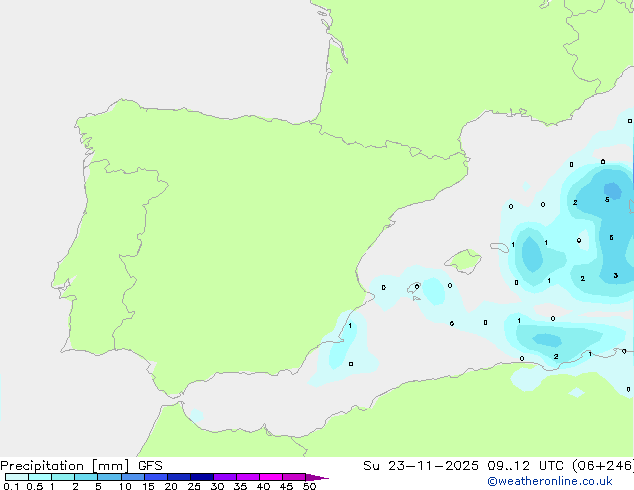Click legend label '45'
Viewport: 634px width, 490px height.
coord(286,486)
